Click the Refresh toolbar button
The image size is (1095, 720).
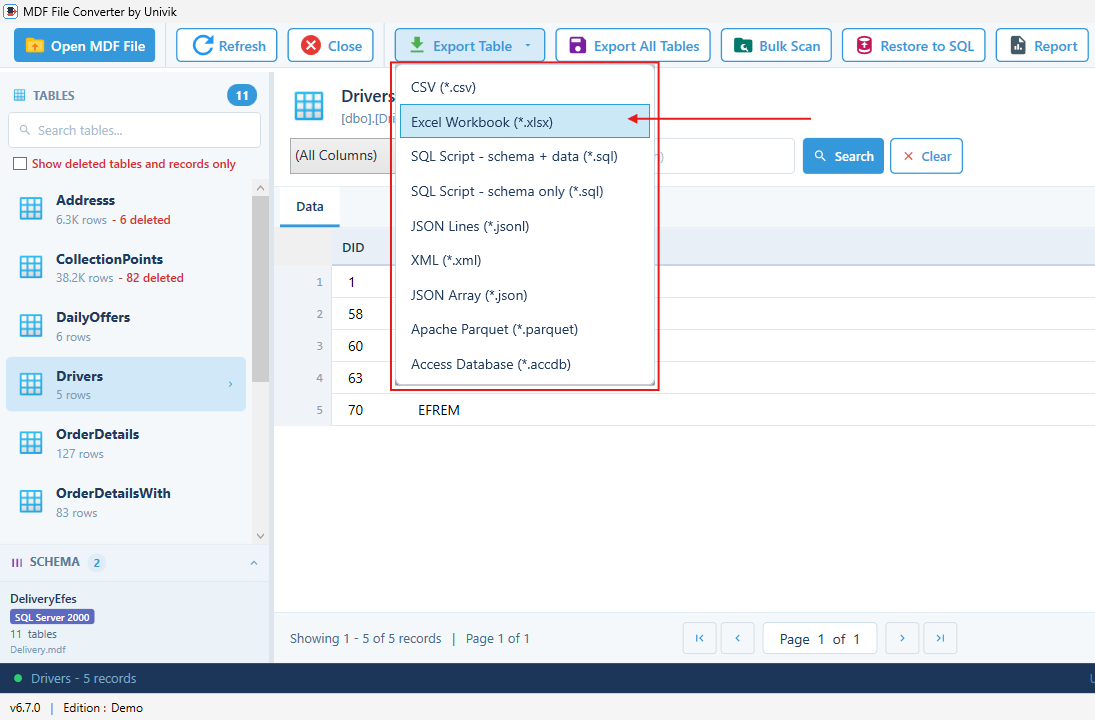[227, 46]
